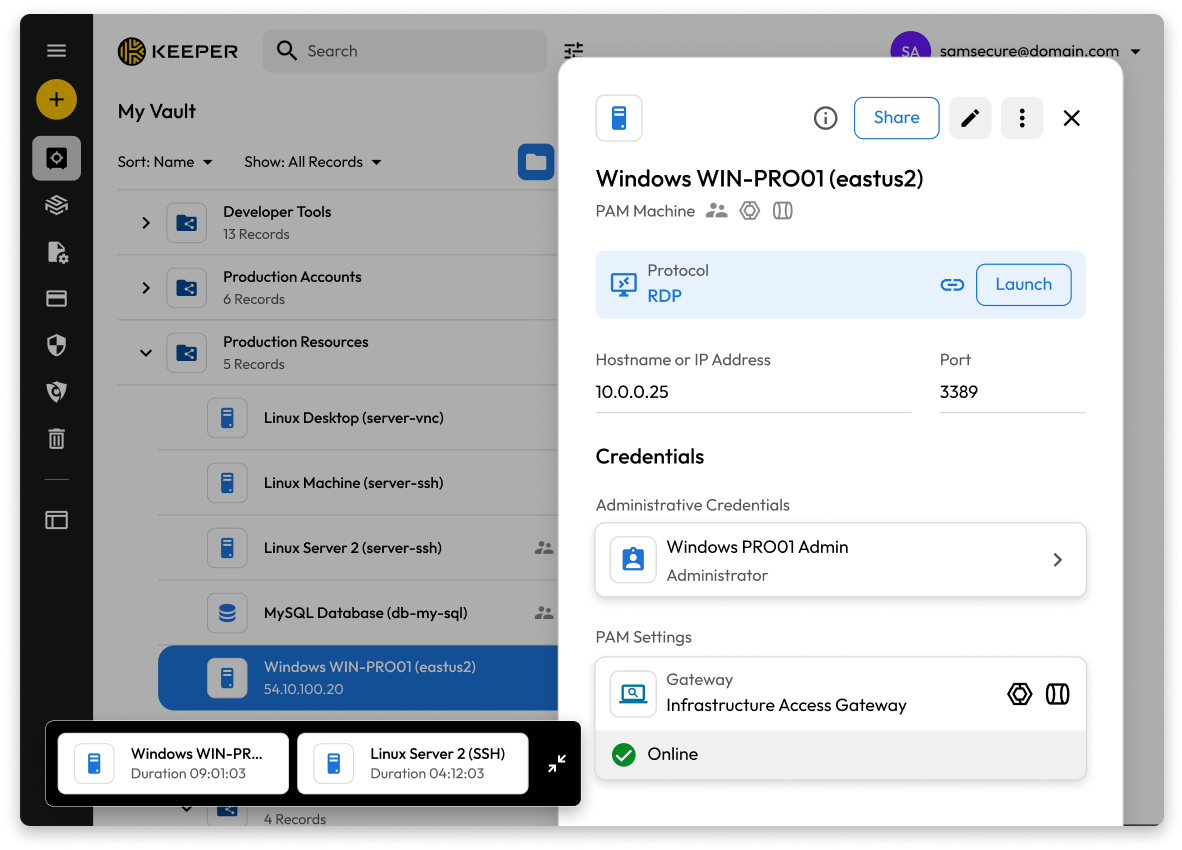This screenshot has height=850, width=1182.
Task: Open the Show: All Records dropdown
Action: (312, 162)
